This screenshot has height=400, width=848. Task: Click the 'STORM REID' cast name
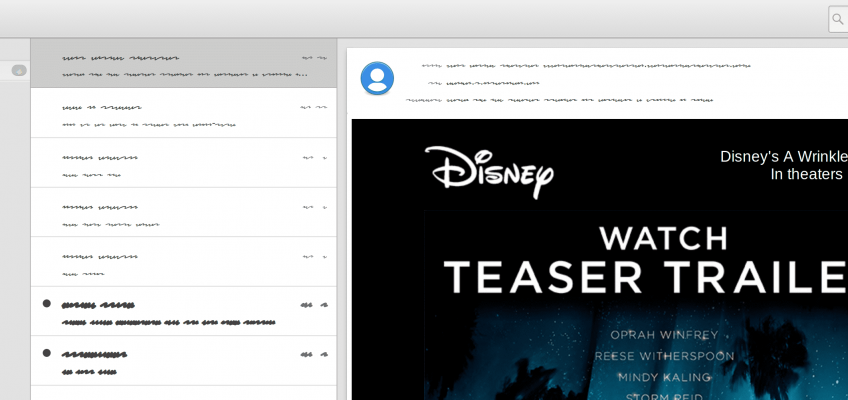[x=664, y=397]
